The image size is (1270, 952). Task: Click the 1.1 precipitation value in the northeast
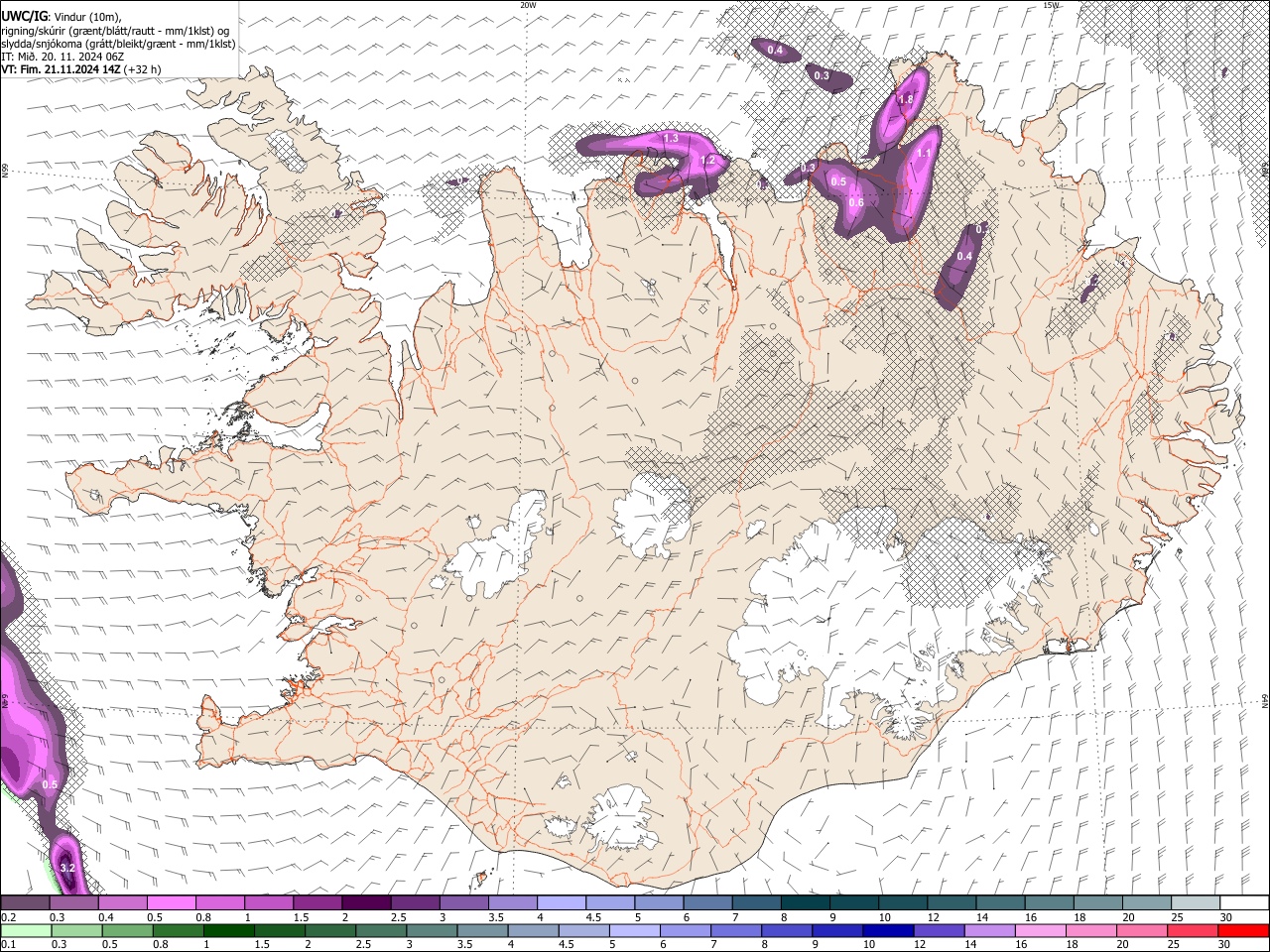point(924,153)
